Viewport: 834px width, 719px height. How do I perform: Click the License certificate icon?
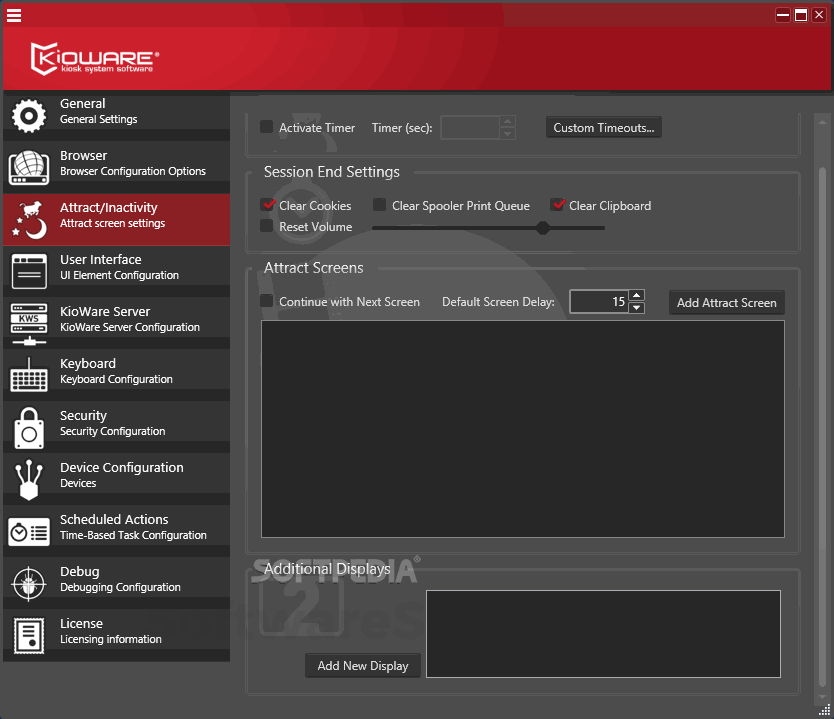[x=29, y=635]
